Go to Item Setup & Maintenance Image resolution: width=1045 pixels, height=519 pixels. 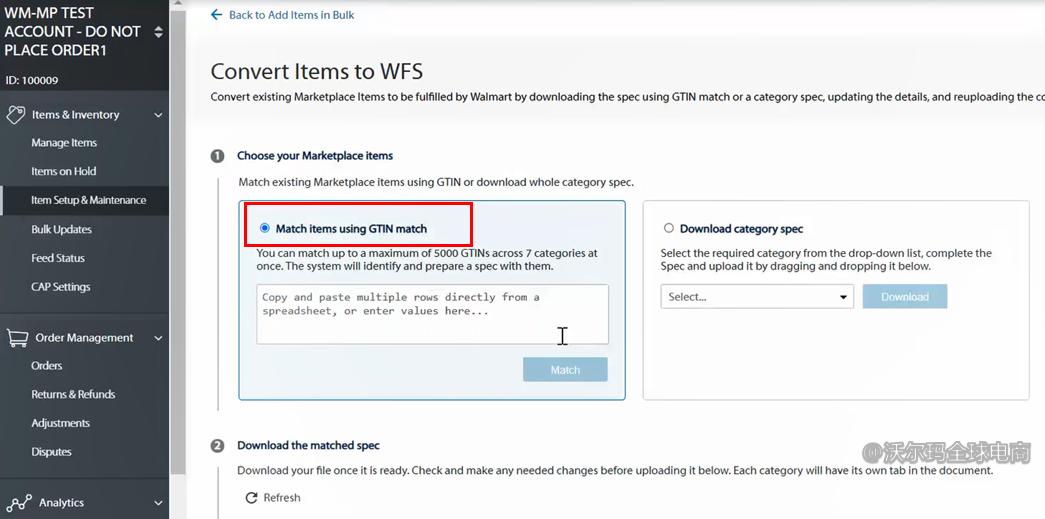pyautogui.click(x=89, y=200)
